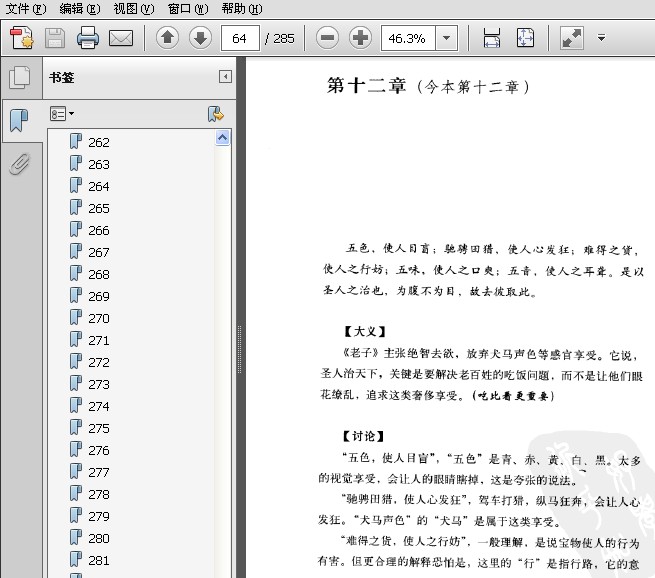Select bookmark 276
655x578 pixels.
point(99,450)
